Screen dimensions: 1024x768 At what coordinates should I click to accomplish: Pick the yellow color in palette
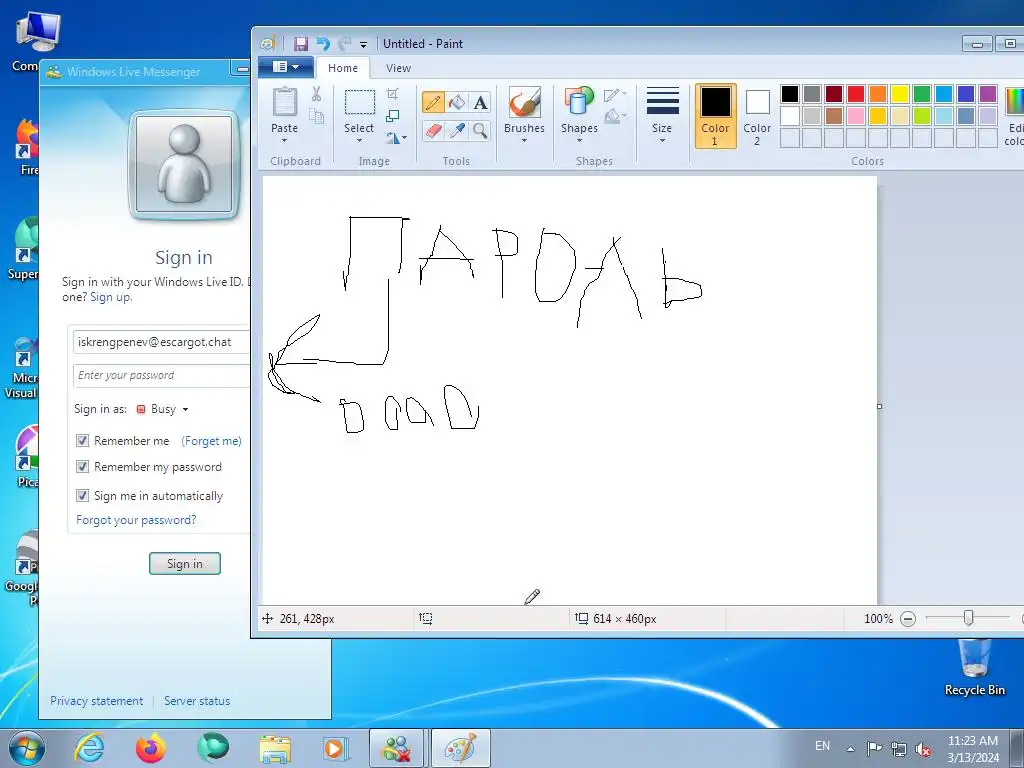point(900,93)
